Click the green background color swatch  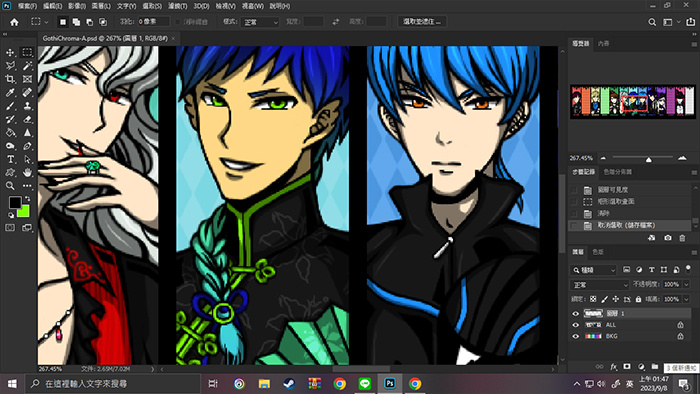[x=23, y=211]
